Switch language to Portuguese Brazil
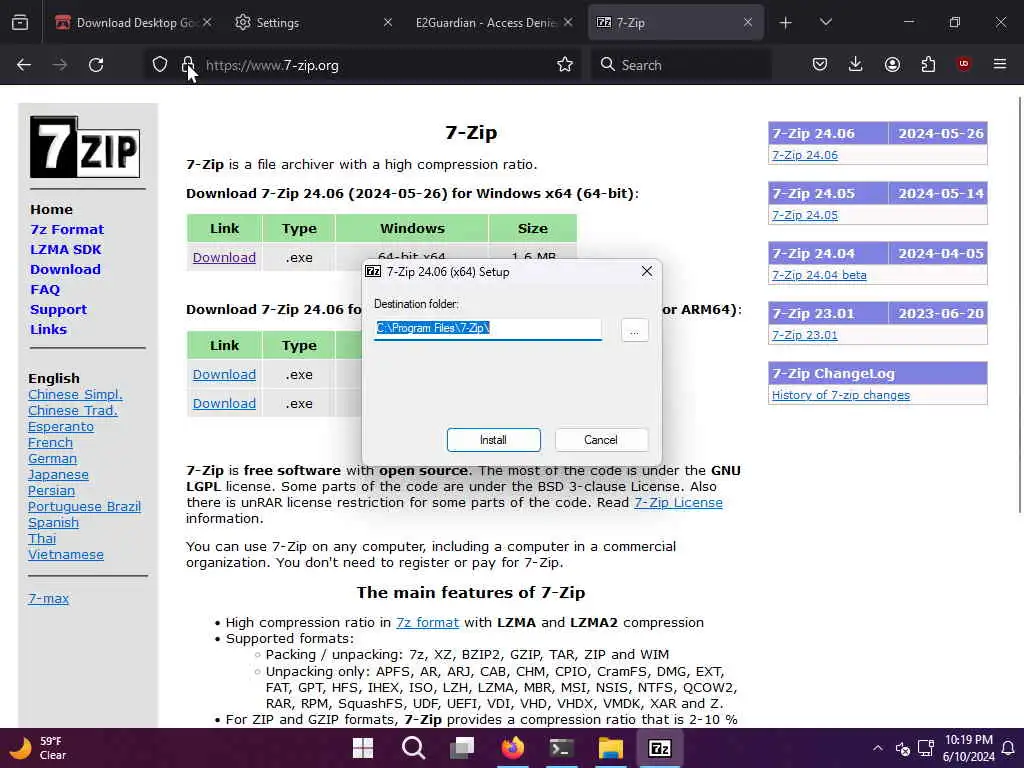The height and width of the screenshot is (768, 1024). click(x=84, y=507)
